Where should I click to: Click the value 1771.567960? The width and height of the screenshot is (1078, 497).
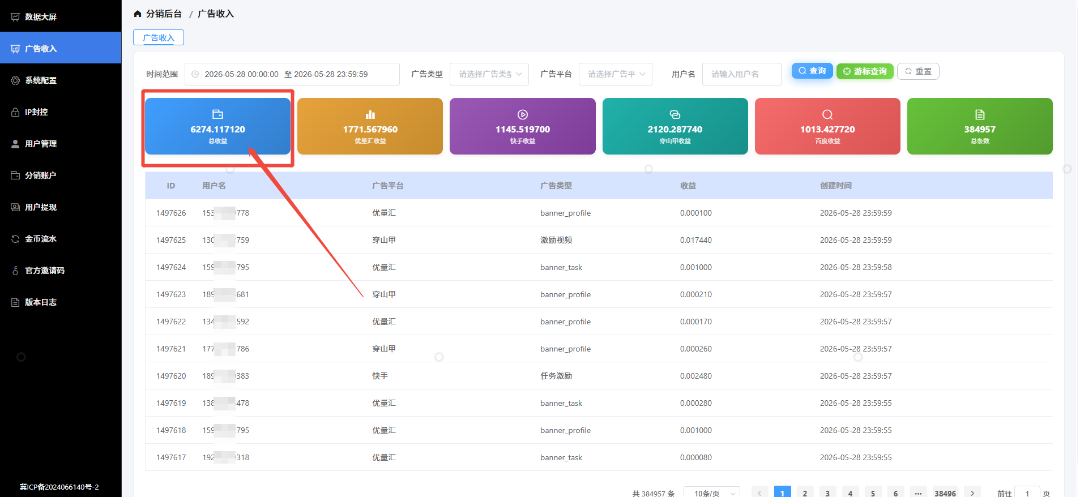click(370, 129)
